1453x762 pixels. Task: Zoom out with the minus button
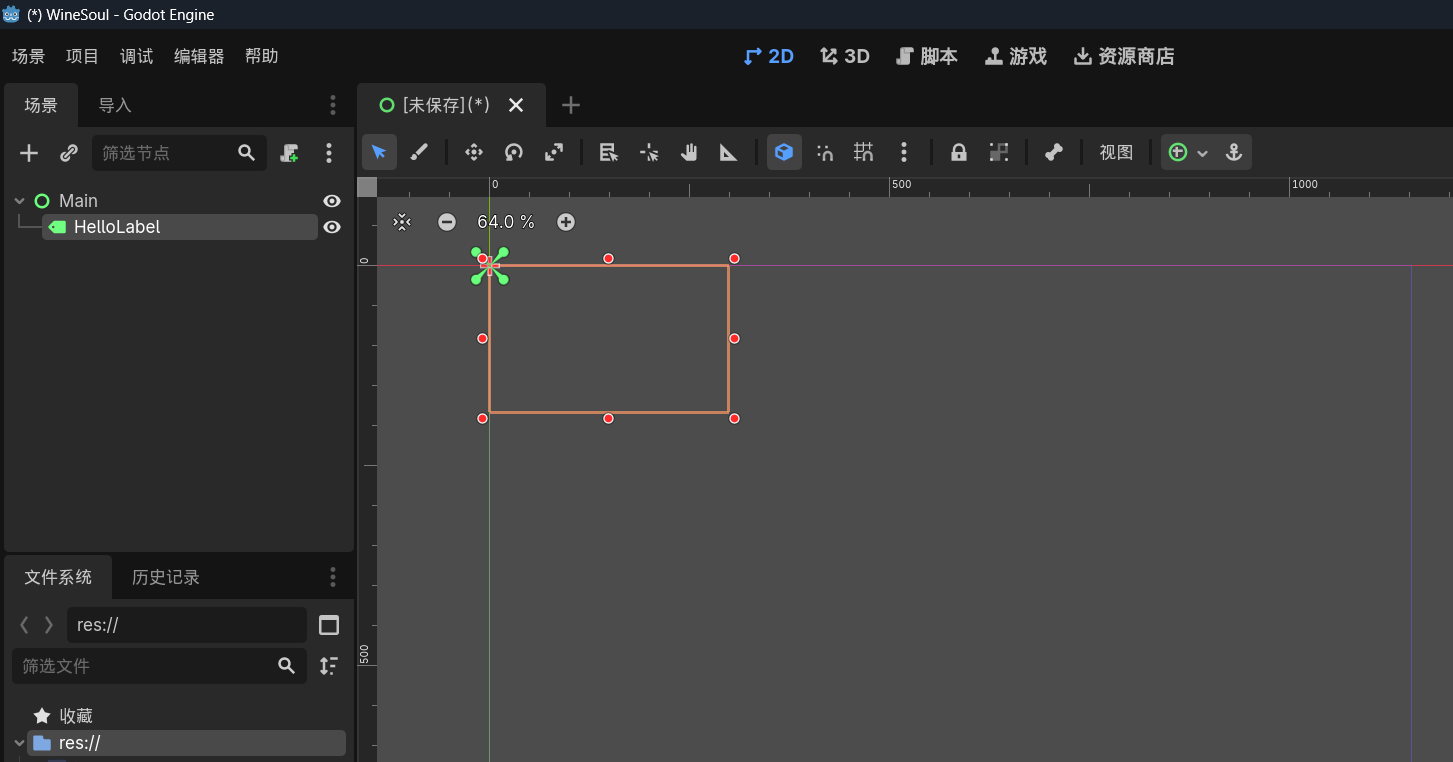(447, 222)
